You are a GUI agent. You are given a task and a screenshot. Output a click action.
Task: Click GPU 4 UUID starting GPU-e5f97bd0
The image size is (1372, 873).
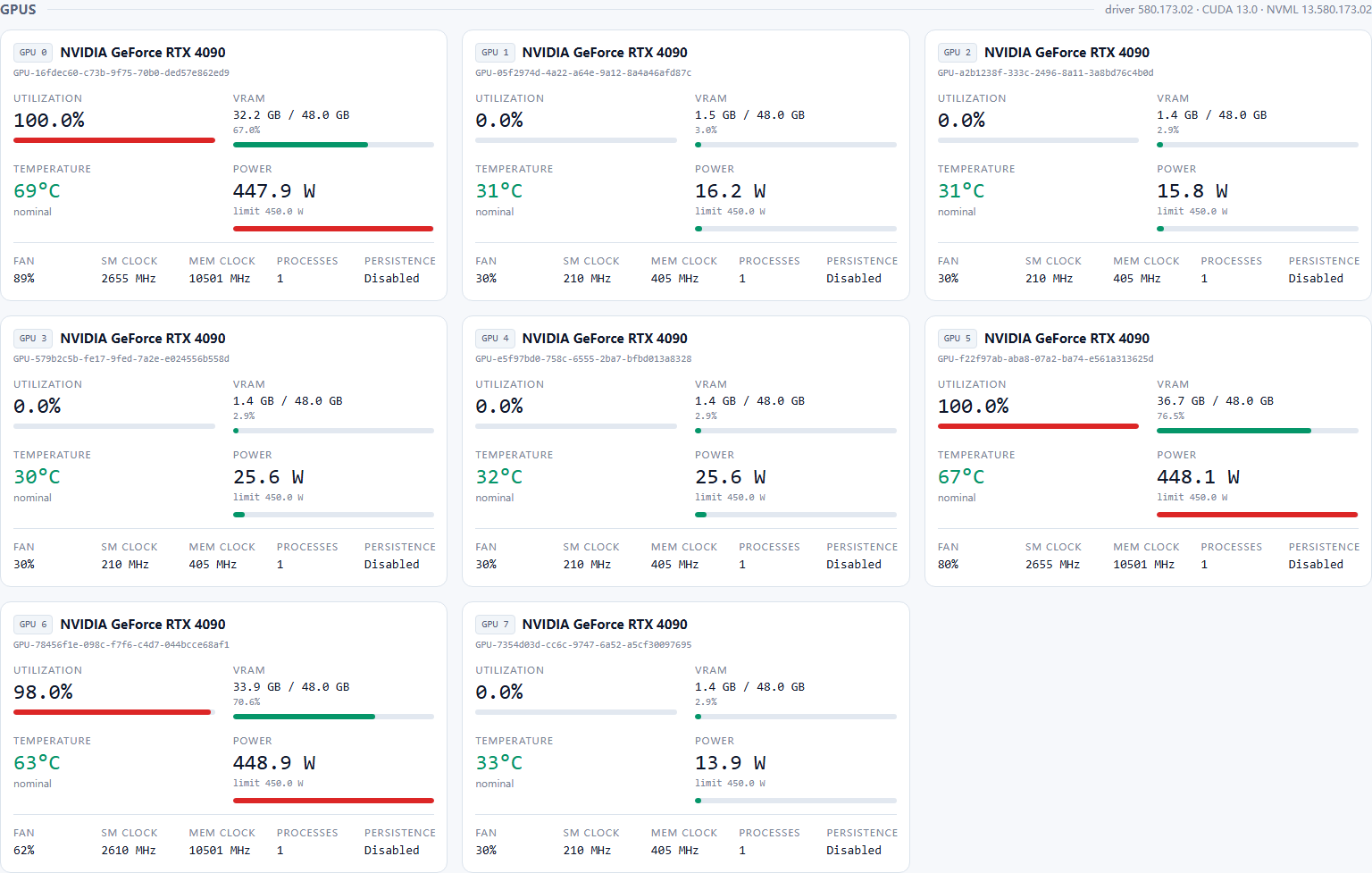pyautogui.click(x=583, y=359)
